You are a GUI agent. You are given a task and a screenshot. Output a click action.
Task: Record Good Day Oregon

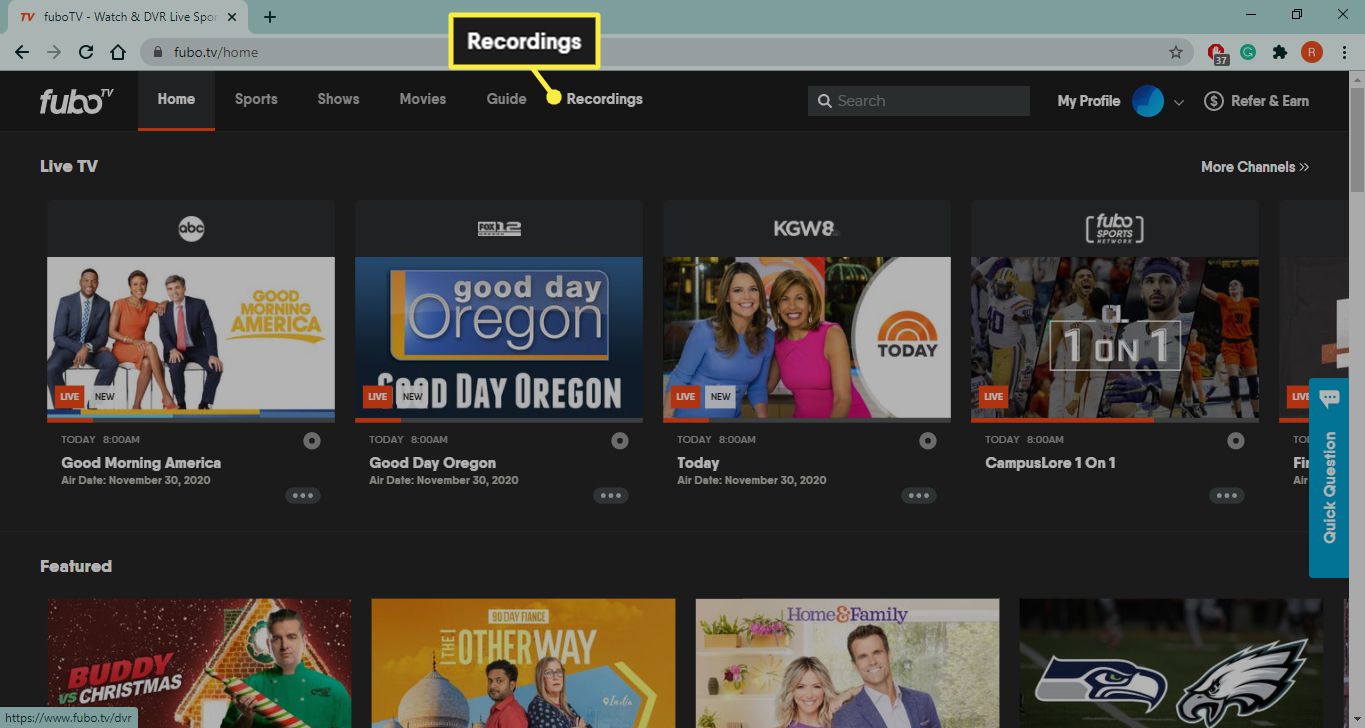[x=620, y=440]
